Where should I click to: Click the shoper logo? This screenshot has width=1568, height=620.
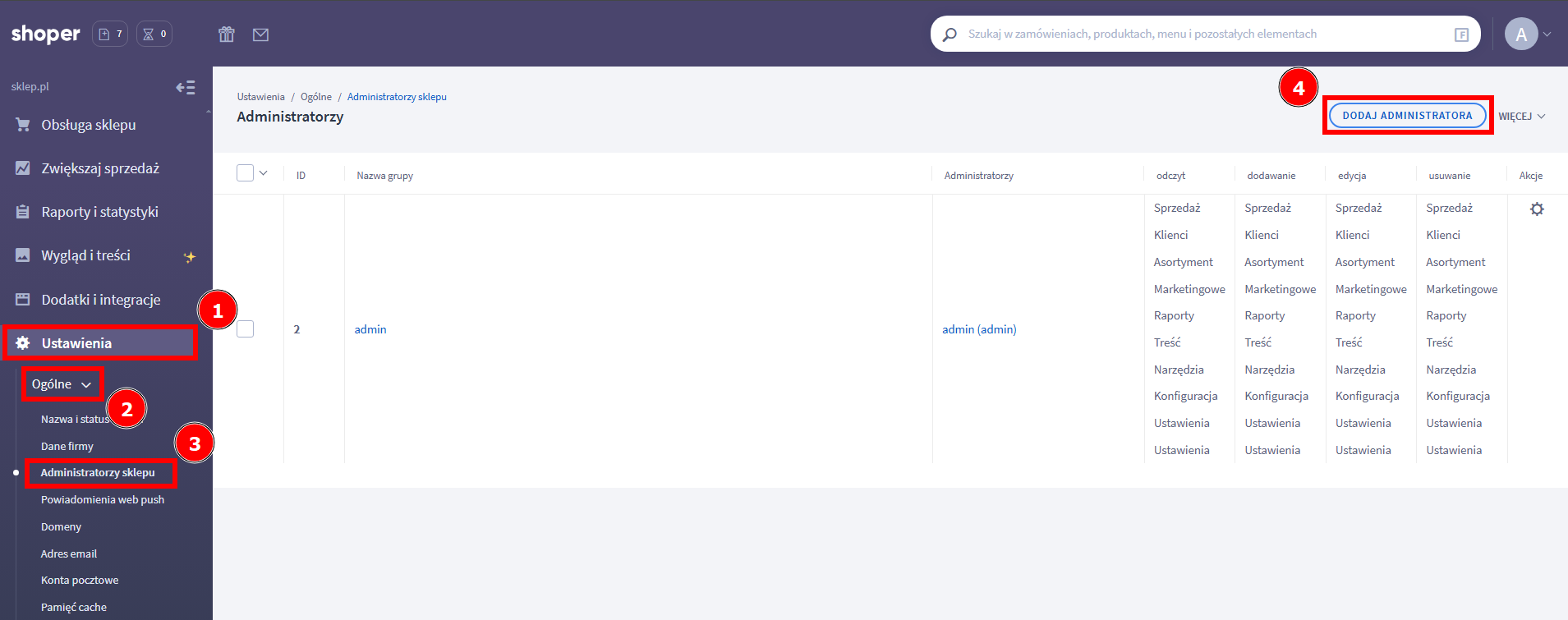click(x=46, y=34)
